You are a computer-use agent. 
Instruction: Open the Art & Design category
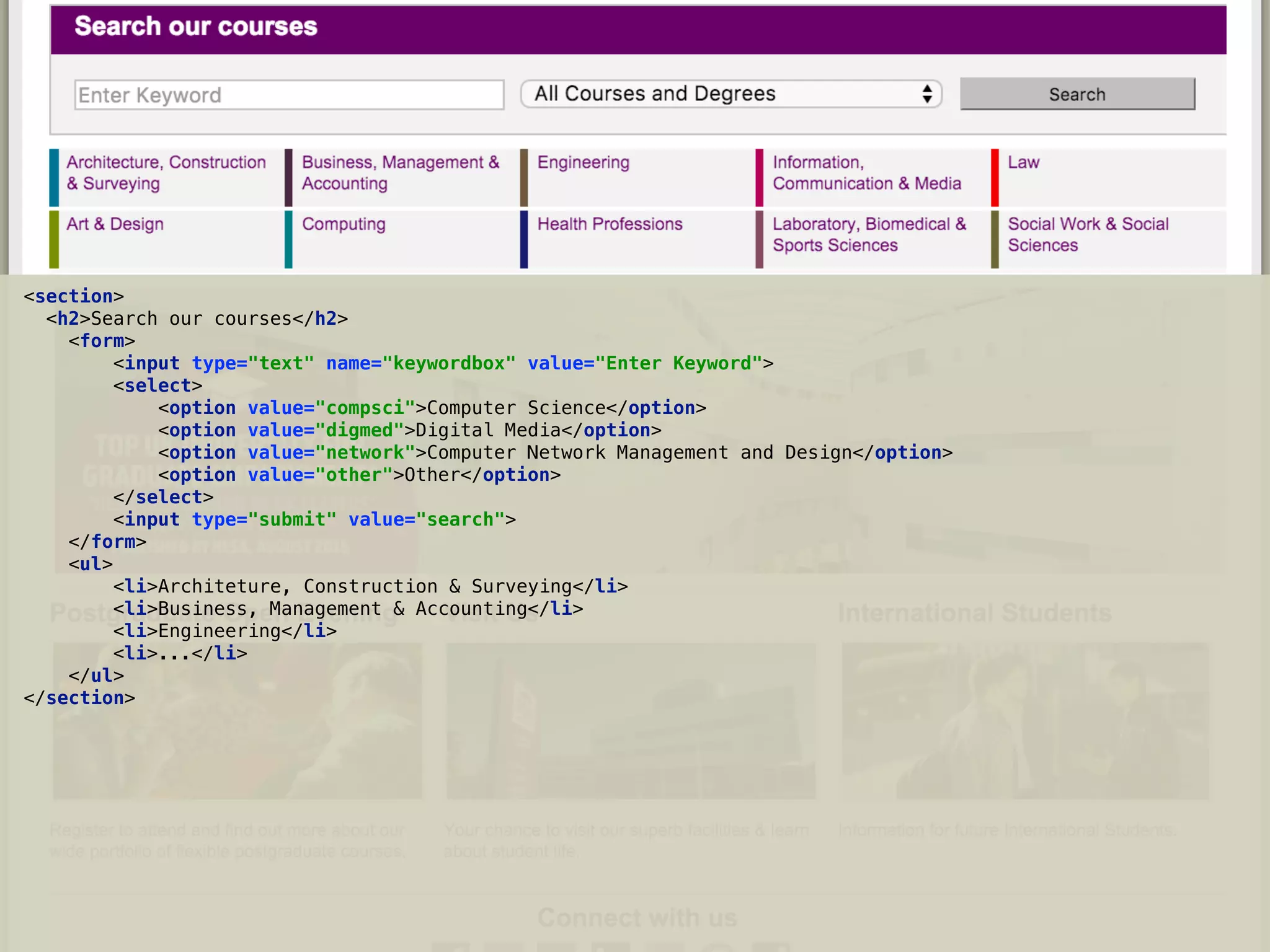point(115,224)
